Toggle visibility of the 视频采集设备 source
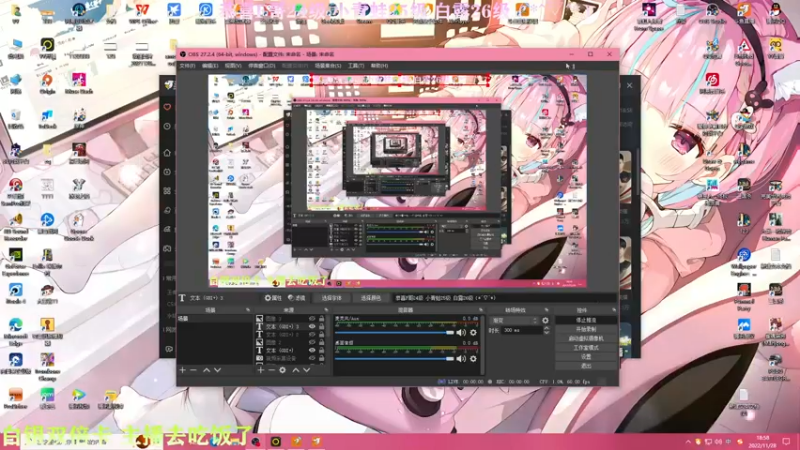 tap(312, 358)
